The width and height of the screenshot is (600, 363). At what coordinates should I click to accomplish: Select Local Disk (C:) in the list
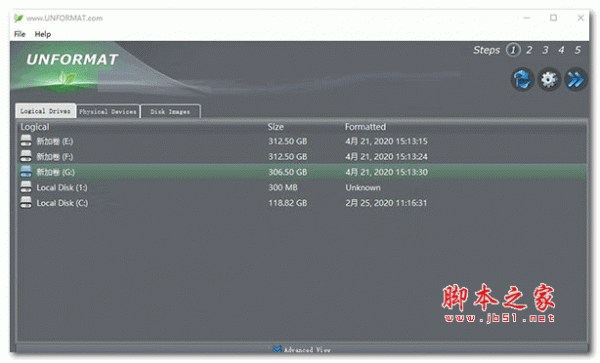point(62,203)
